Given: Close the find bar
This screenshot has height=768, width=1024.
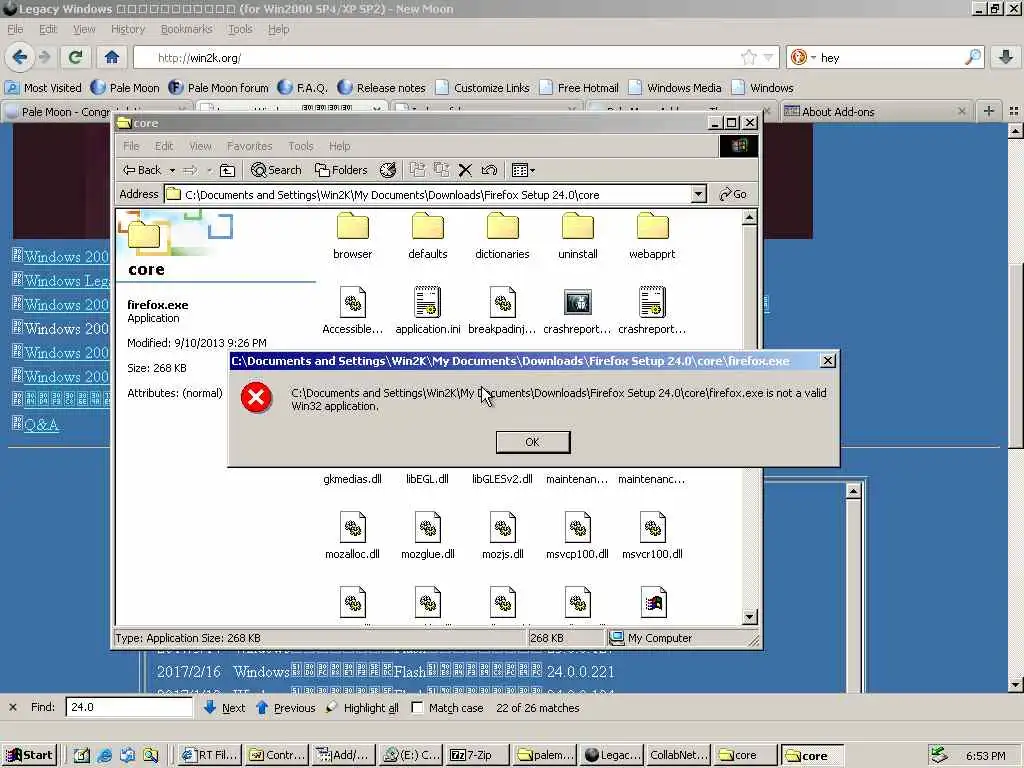Looking at the screenshot, I should pos(13,707).
